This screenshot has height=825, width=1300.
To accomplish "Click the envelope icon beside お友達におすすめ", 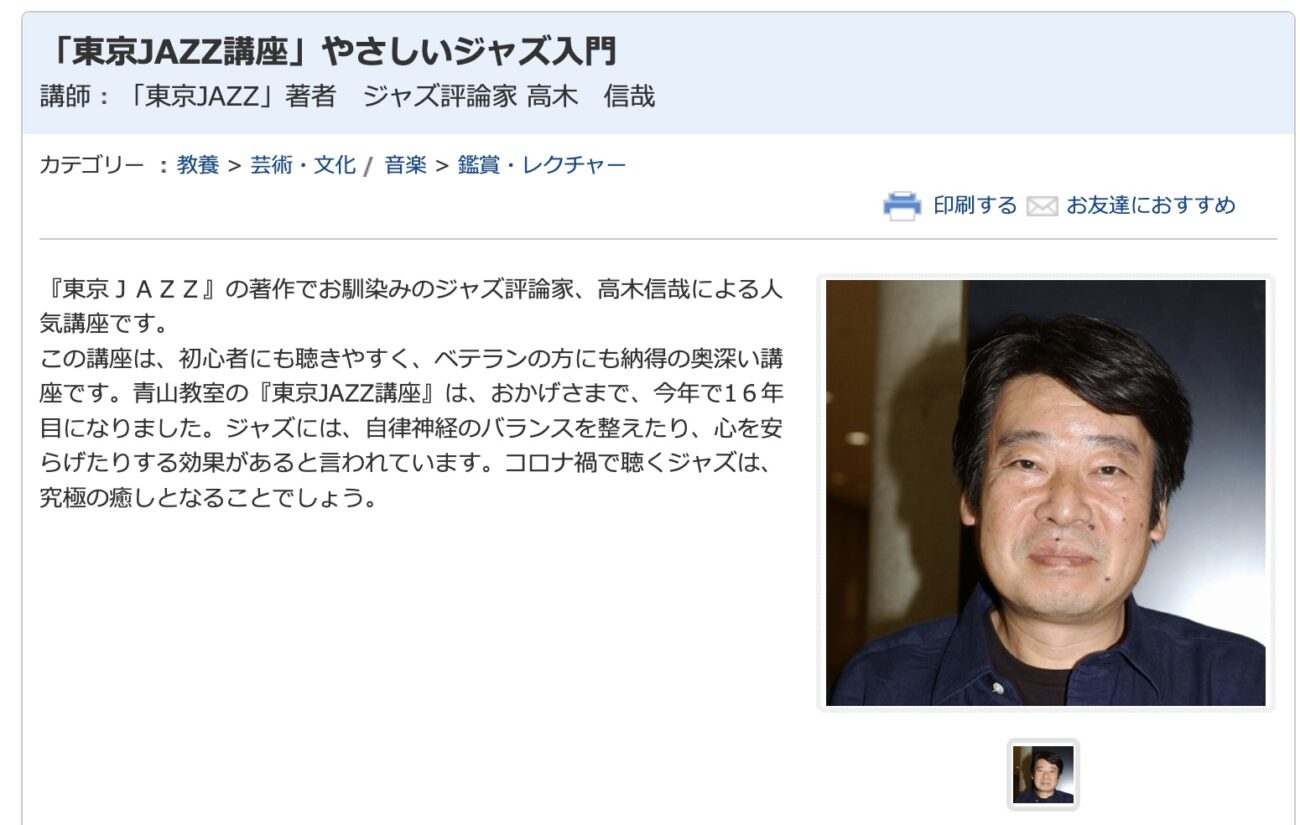I will (1041, 206).
